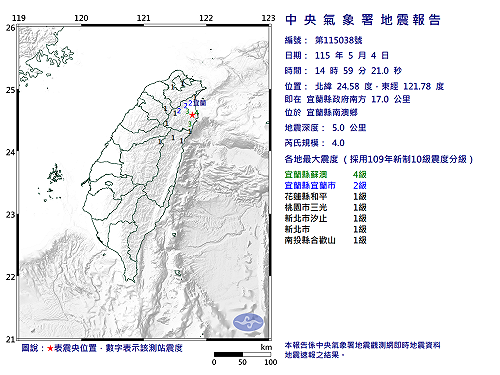Screen dimensions: 500x375
Task: Click the blue row 宜蘭縣宜蘭市 2級
Action: [x=326, y=185]
